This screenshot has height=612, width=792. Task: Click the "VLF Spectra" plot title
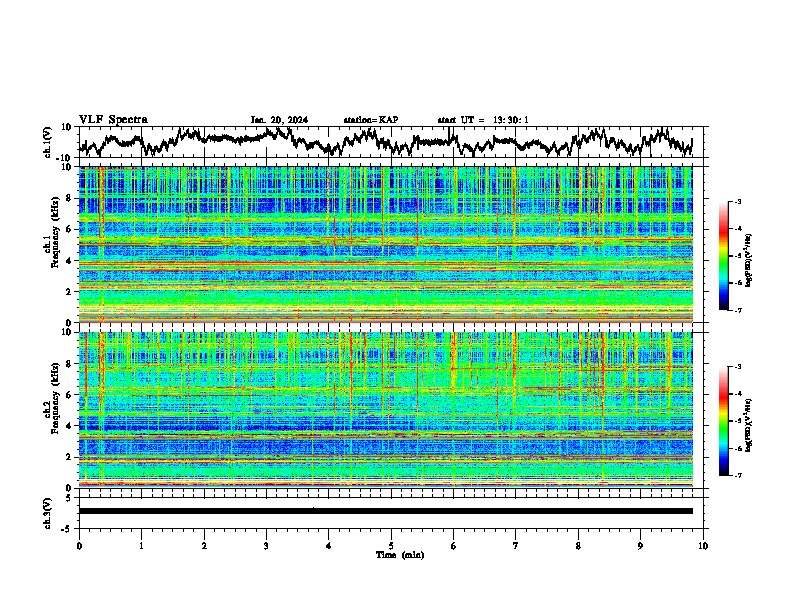(x=113, y=119)
